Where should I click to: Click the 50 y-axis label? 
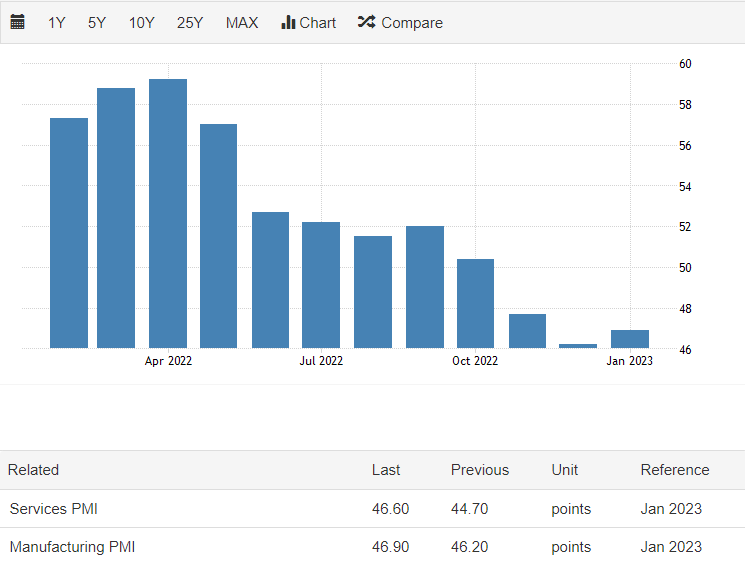(685, 268)
